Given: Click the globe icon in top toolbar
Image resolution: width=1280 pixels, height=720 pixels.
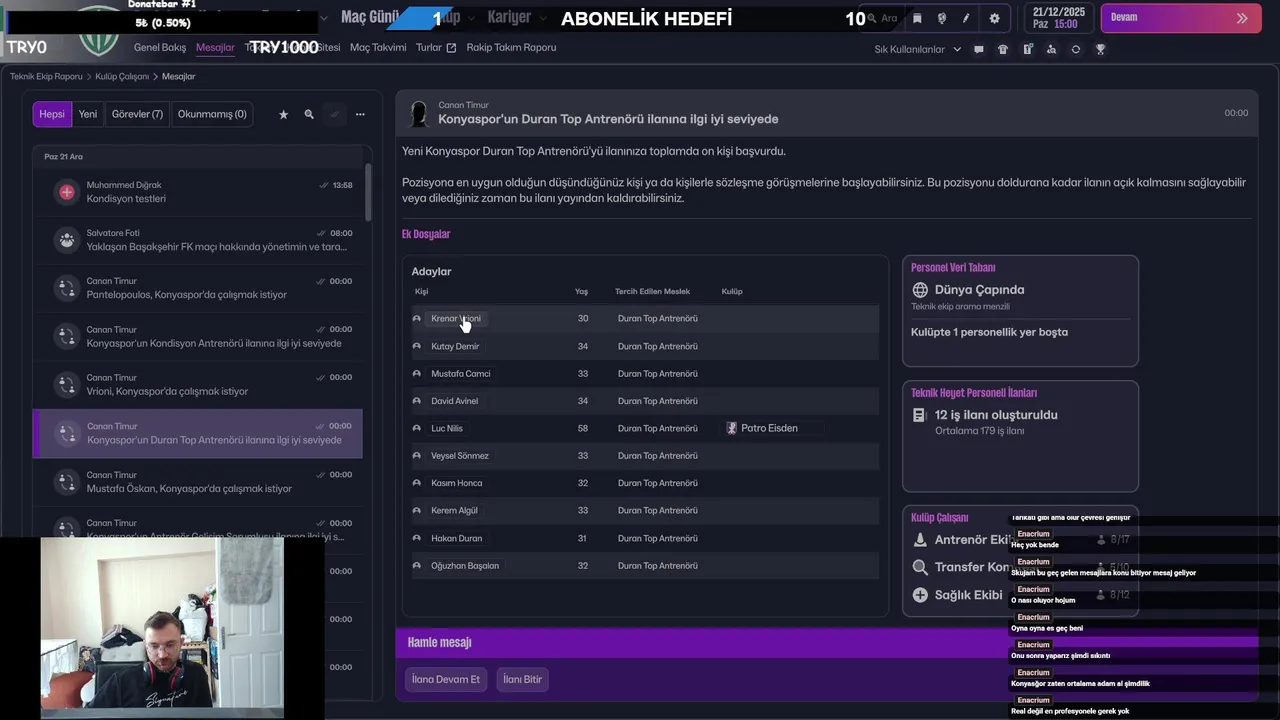Looking at the screenshot, I should (x=942, y=18).
